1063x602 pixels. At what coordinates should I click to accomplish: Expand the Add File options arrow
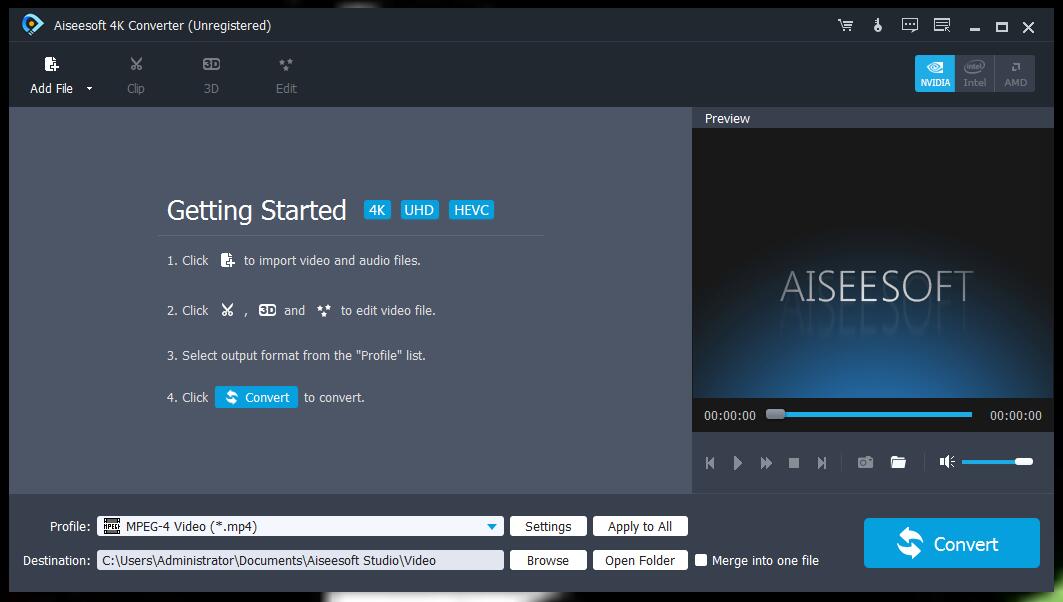click(88, 88)
